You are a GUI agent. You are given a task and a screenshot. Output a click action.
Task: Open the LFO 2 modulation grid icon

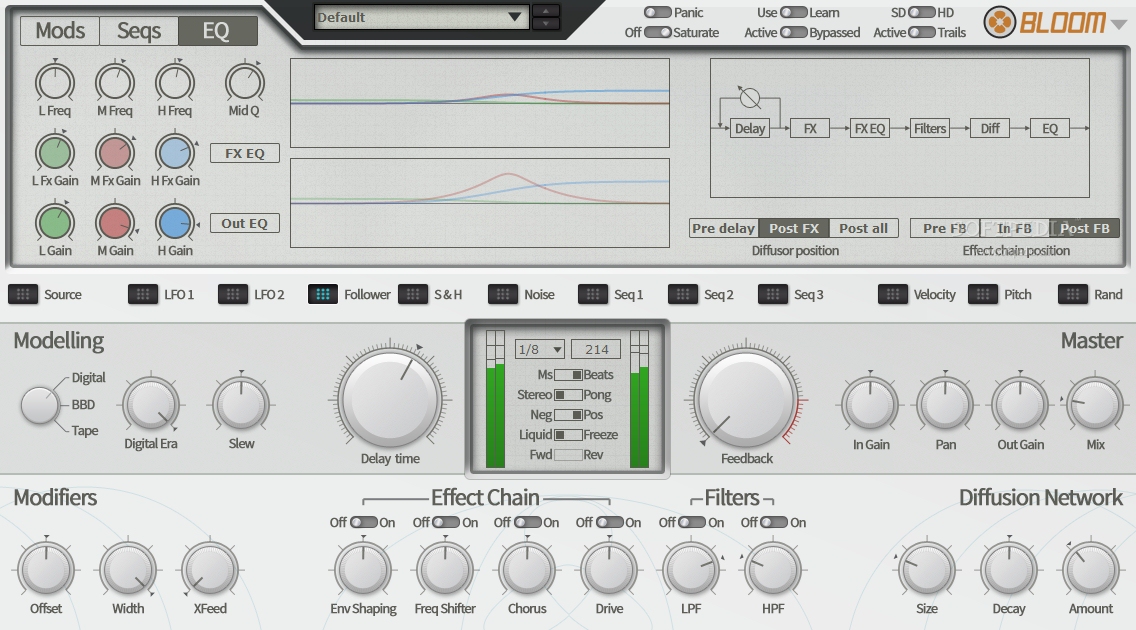point(233,294)
